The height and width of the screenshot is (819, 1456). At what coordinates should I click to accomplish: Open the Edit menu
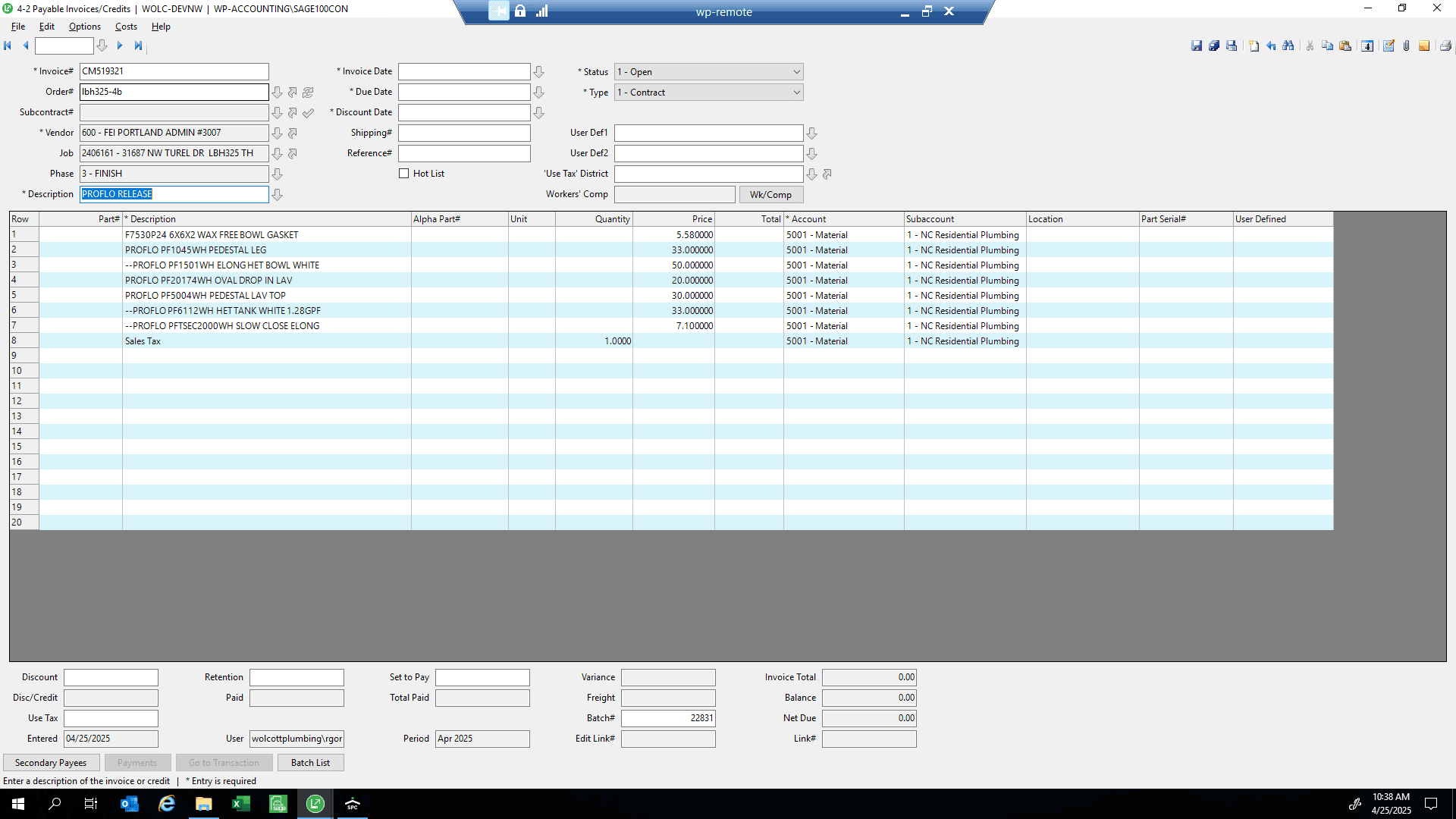(x=47, y=27)
